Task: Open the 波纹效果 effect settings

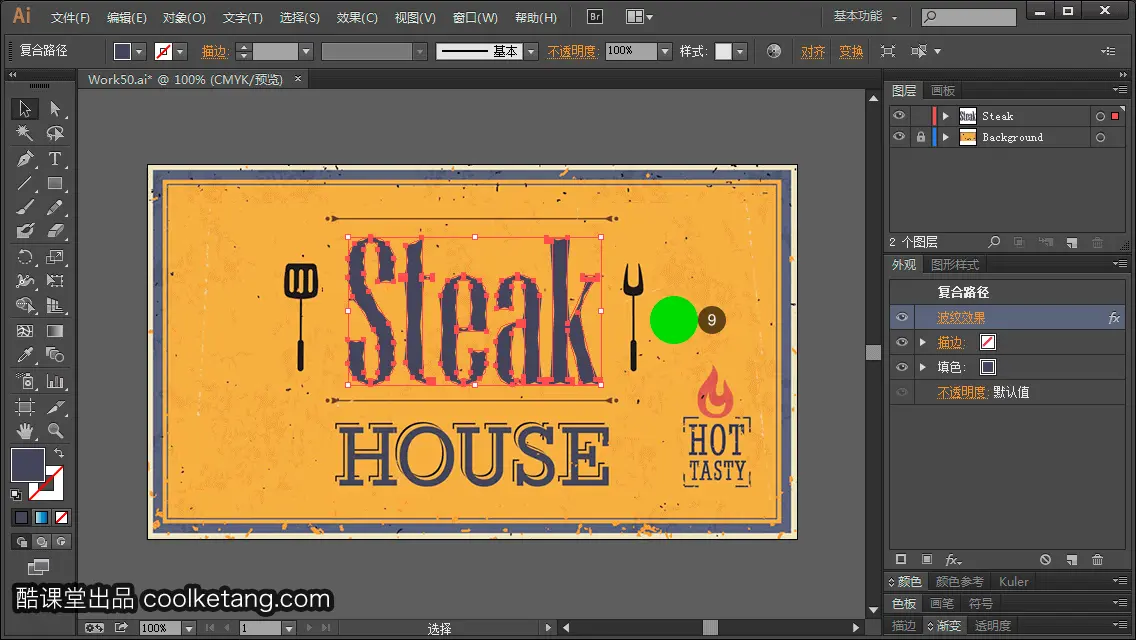Action: coord(961,317)
